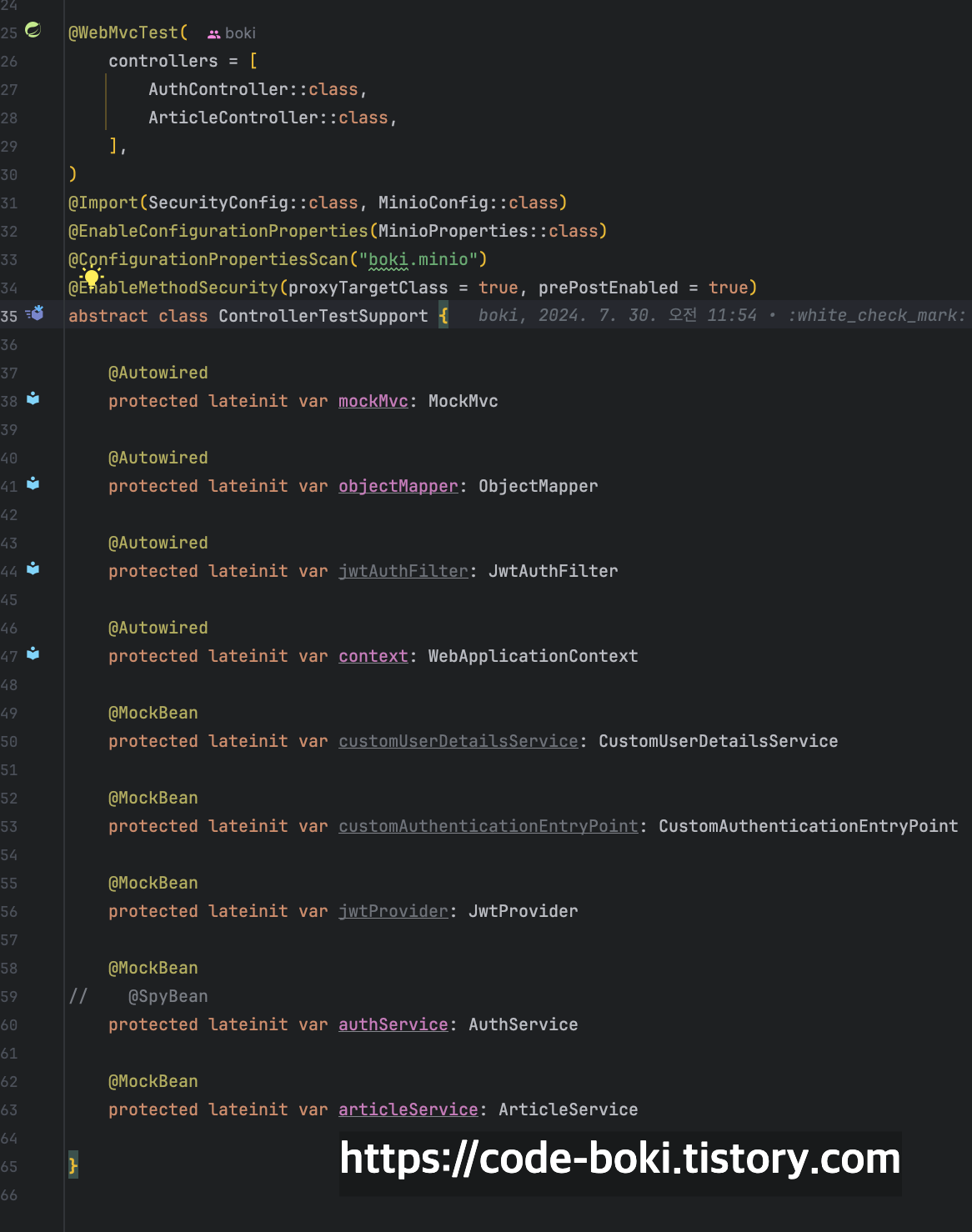The height and width of the screenshot is (1232, 972).
Task: Click the "boki.minio" string literal
Action: tap(418, 259)
